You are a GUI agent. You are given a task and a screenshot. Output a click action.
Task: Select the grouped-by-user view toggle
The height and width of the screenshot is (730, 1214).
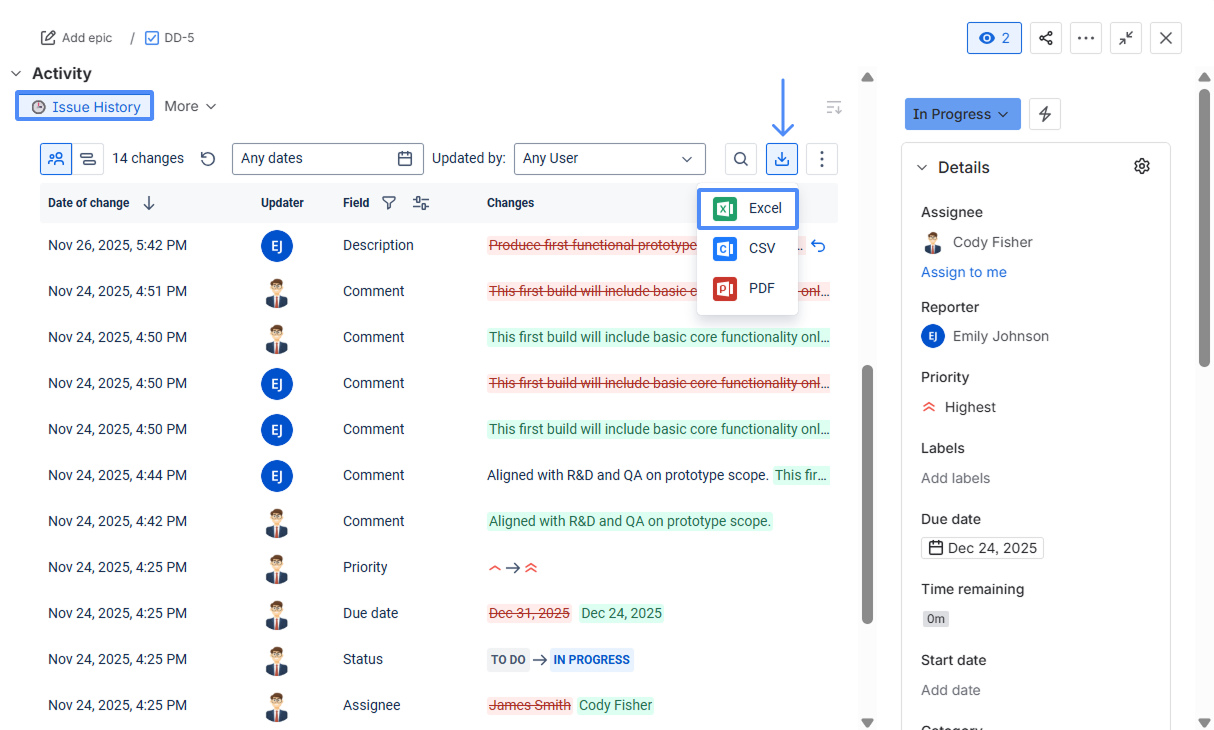tap(56, 158)
